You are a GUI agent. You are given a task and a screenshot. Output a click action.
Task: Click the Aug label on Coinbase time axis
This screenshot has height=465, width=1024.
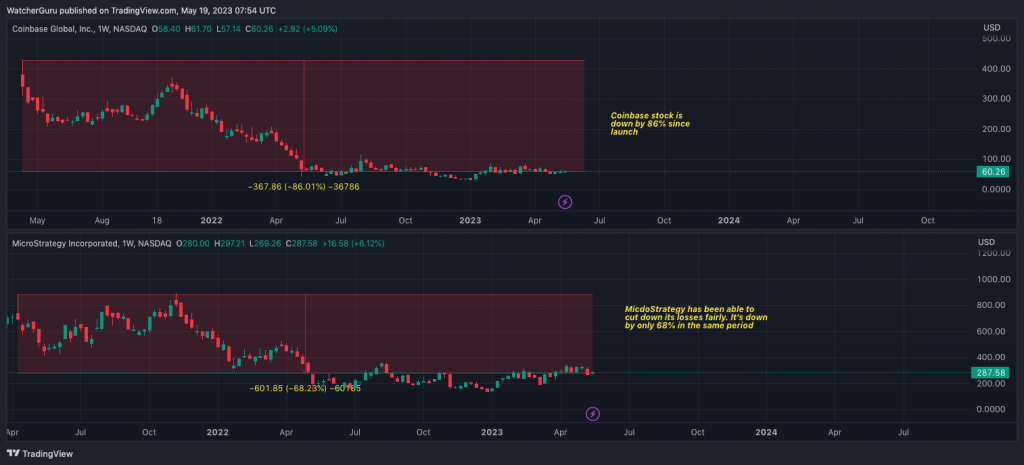[x=101, y=221]
